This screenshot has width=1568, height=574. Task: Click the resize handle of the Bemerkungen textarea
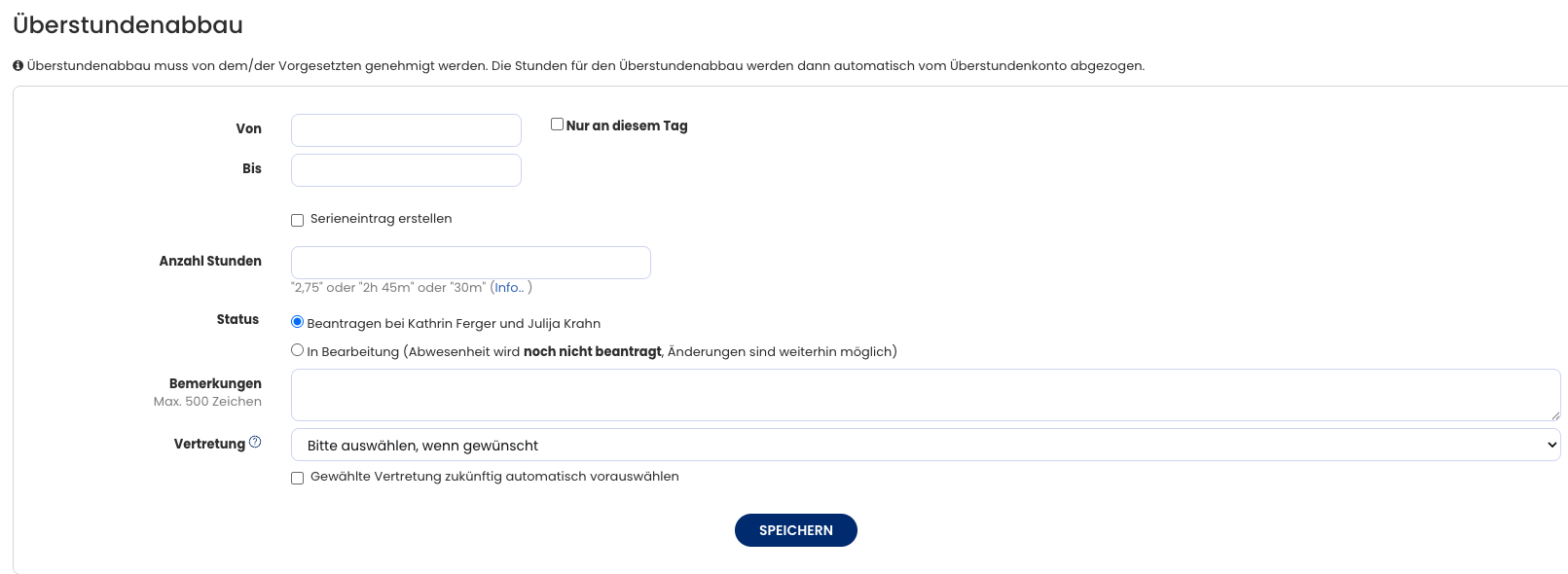tap(1554, 414)
